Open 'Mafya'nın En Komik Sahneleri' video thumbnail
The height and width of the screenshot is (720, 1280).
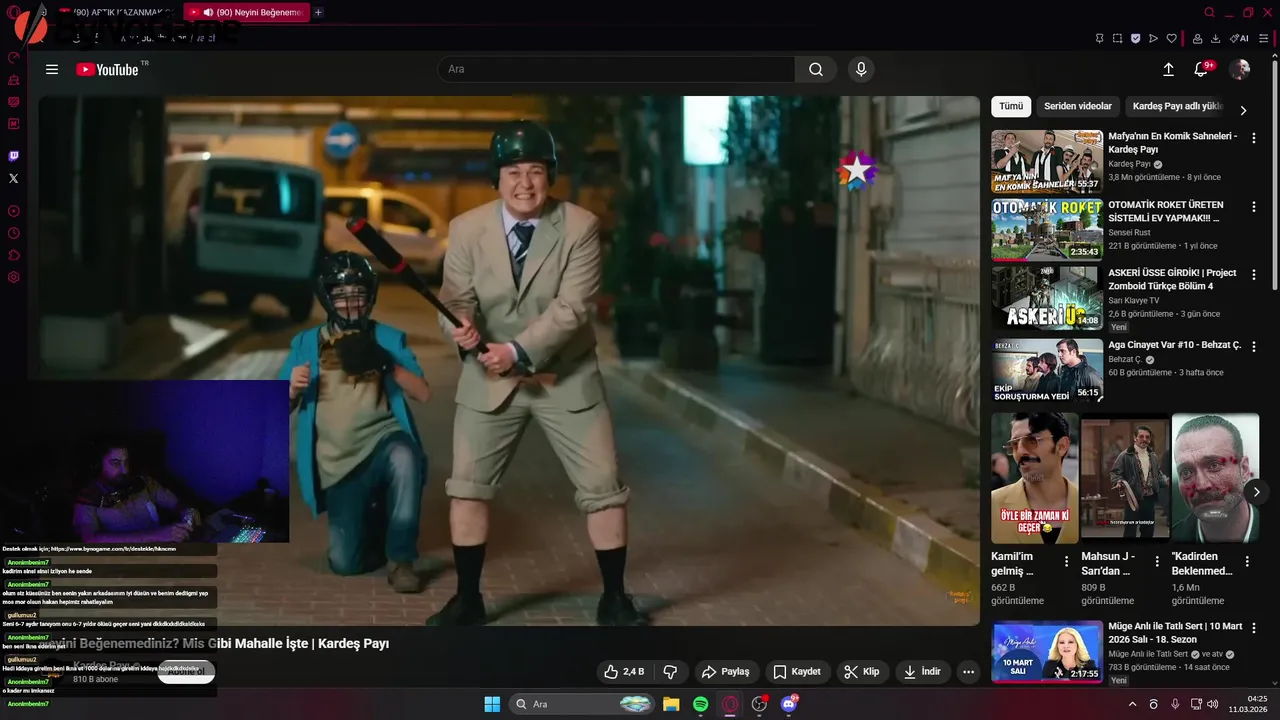click(1047, 161)
